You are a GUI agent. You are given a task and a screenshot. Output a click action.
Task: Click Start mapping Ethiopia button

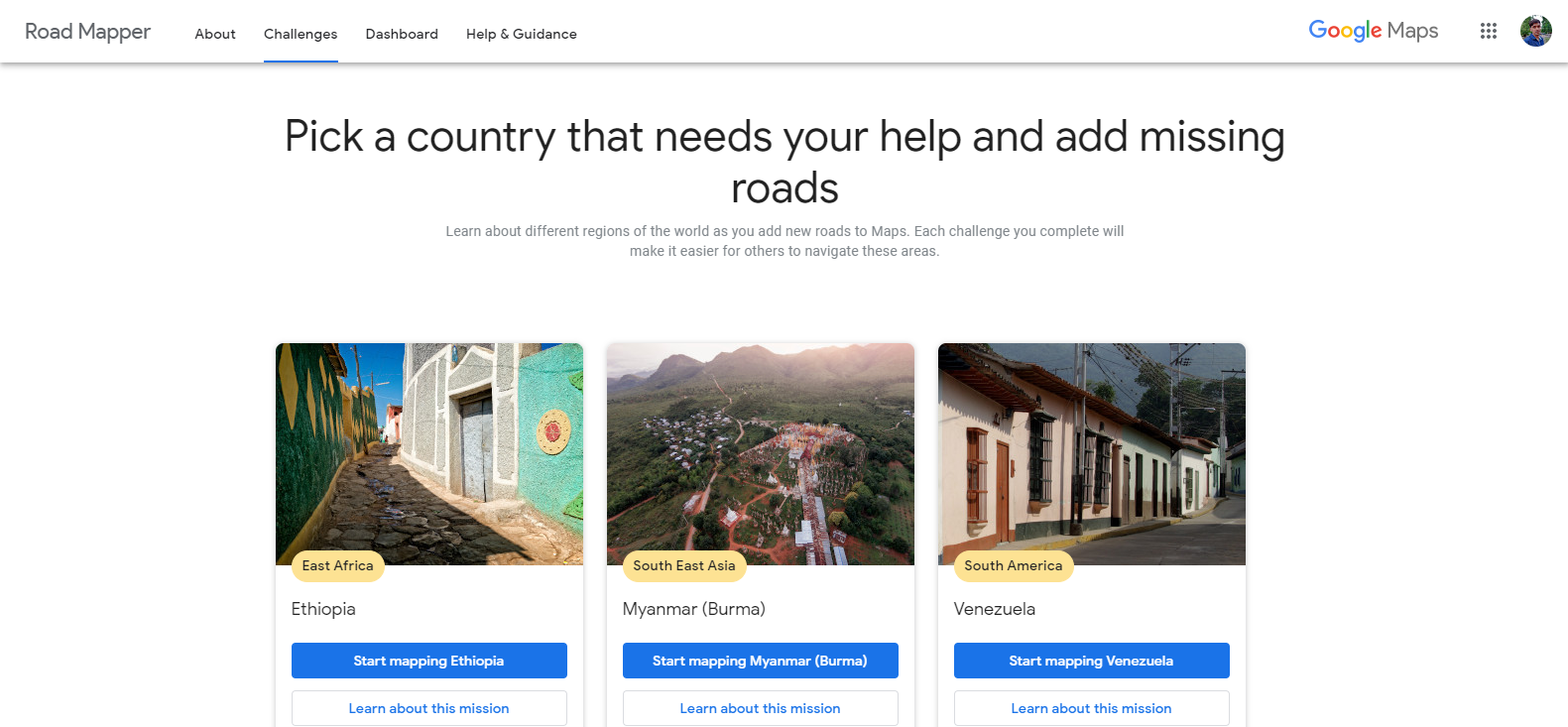tap(429, 661)
